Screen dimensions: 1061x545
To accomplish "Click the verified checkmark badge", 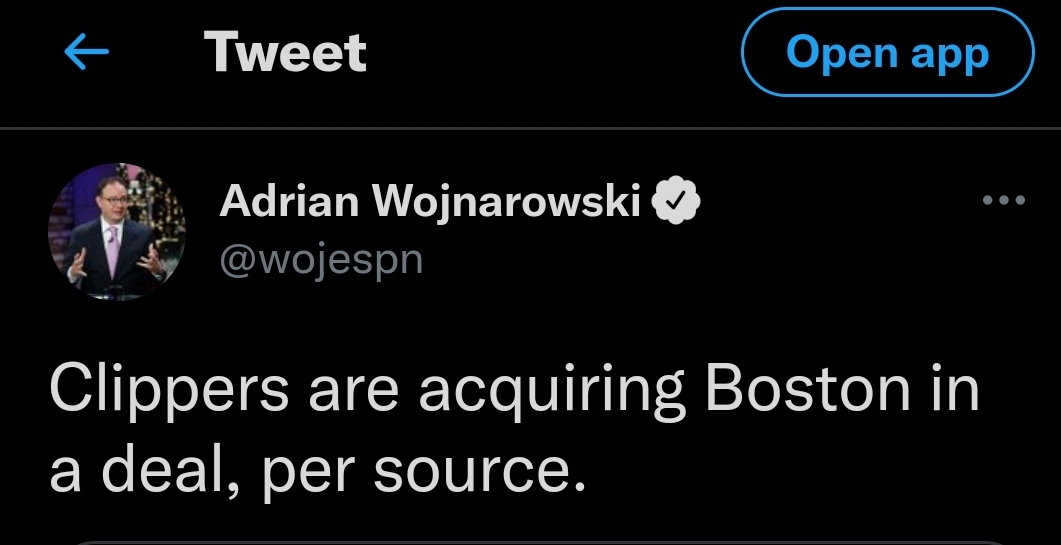I will pos(676,203).
